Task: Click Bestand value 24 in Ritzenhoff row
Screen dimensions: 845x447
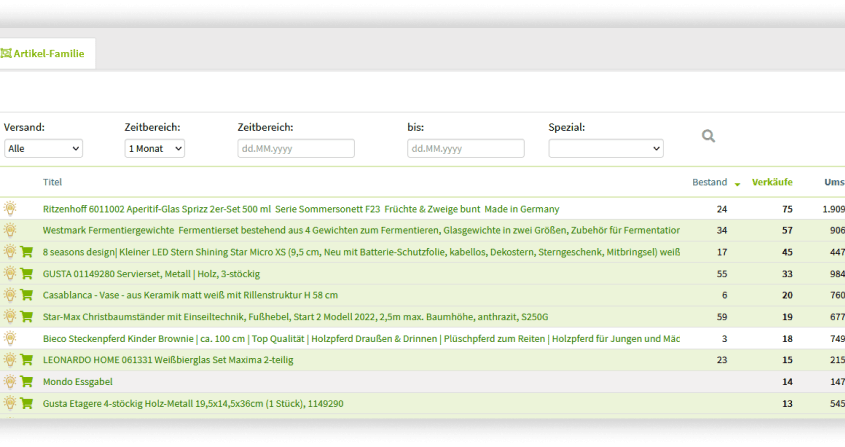Action: pos(722,209)
